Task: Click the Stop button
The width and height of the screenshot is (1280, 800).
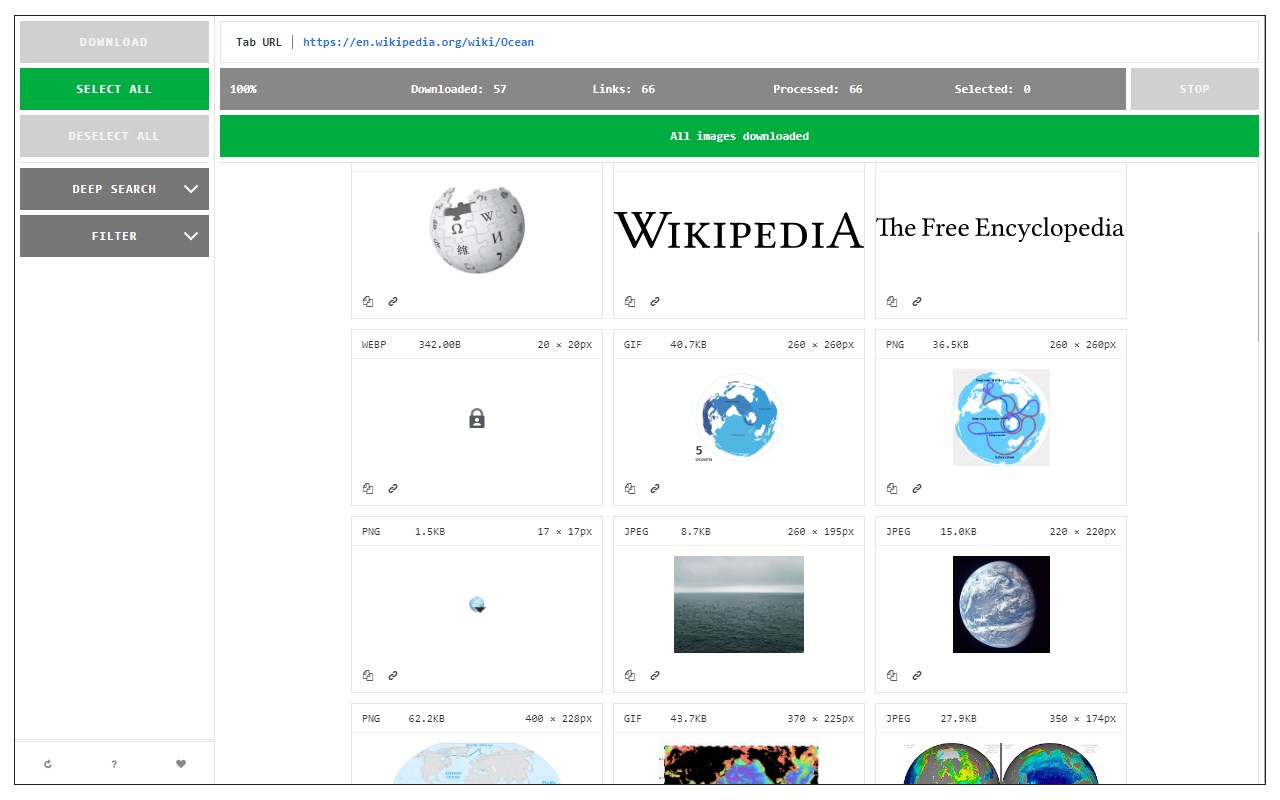Action: coord(1194,89)
